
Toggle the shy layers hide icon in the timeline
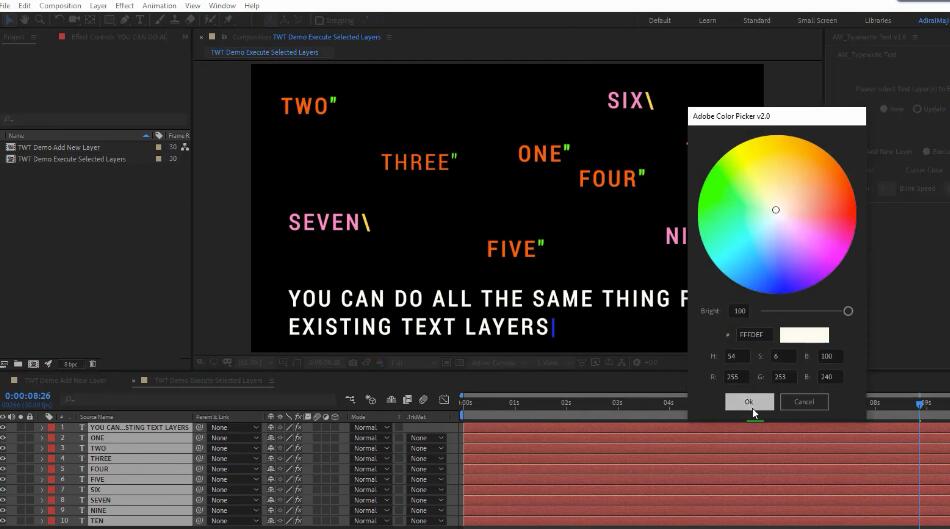[391, 399]
